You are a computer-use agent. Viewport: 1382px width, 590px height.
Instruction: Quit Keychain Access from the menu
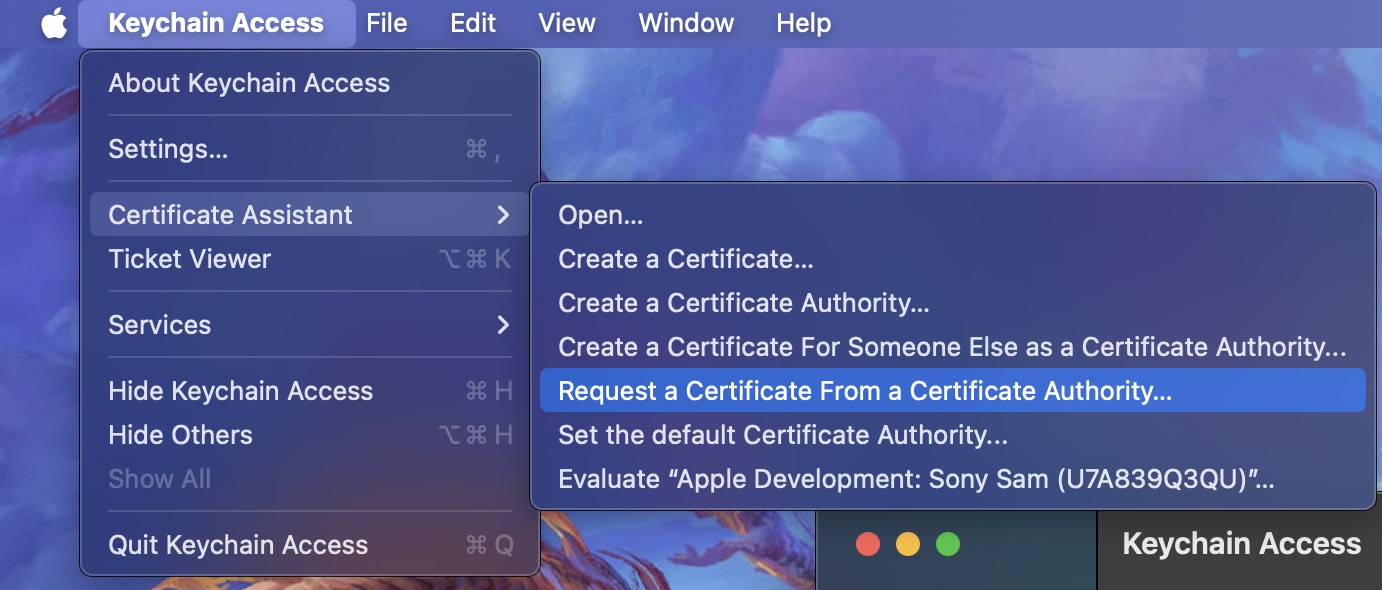(309, 545)
